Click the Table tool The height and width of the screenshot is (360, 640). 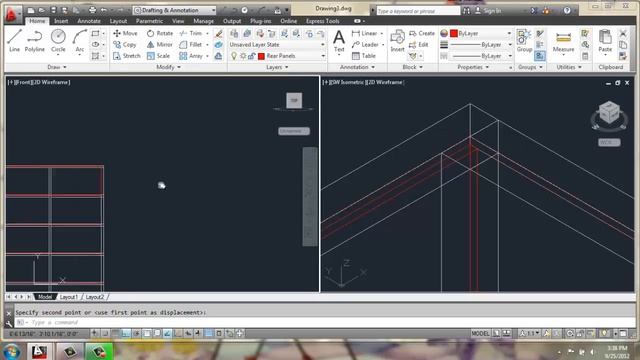(364, 56)
